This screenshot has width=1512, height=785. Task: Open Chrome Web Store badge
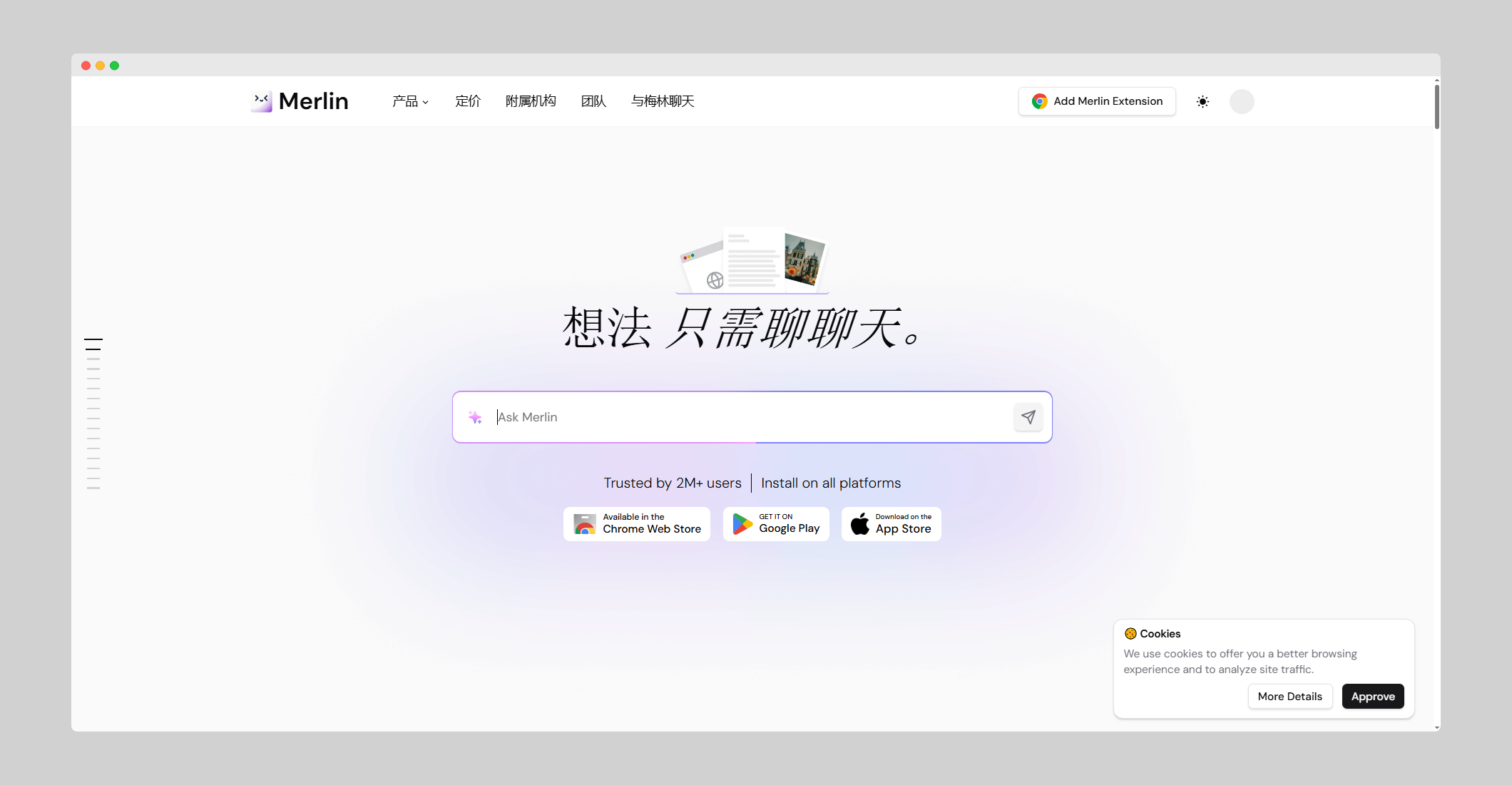(637, 524)
